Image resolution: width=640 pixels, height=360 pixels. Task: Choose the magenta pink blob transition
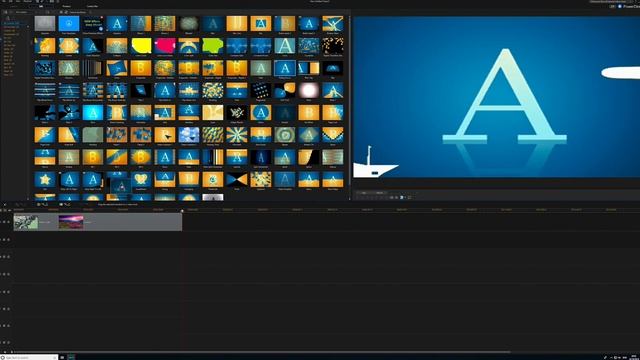click(x=165, y=46)
